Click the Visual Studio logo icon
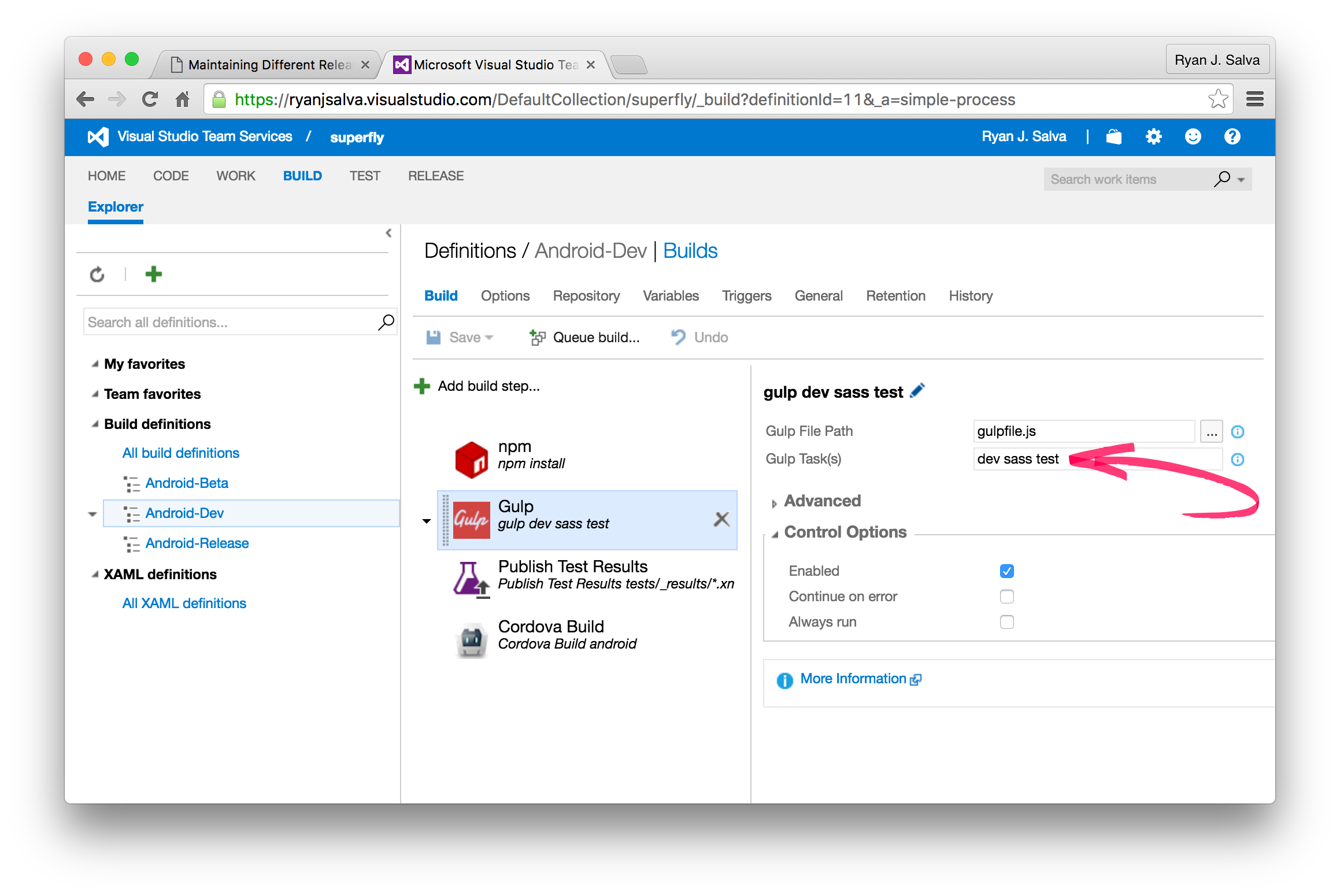 click(x=98, y=137)
